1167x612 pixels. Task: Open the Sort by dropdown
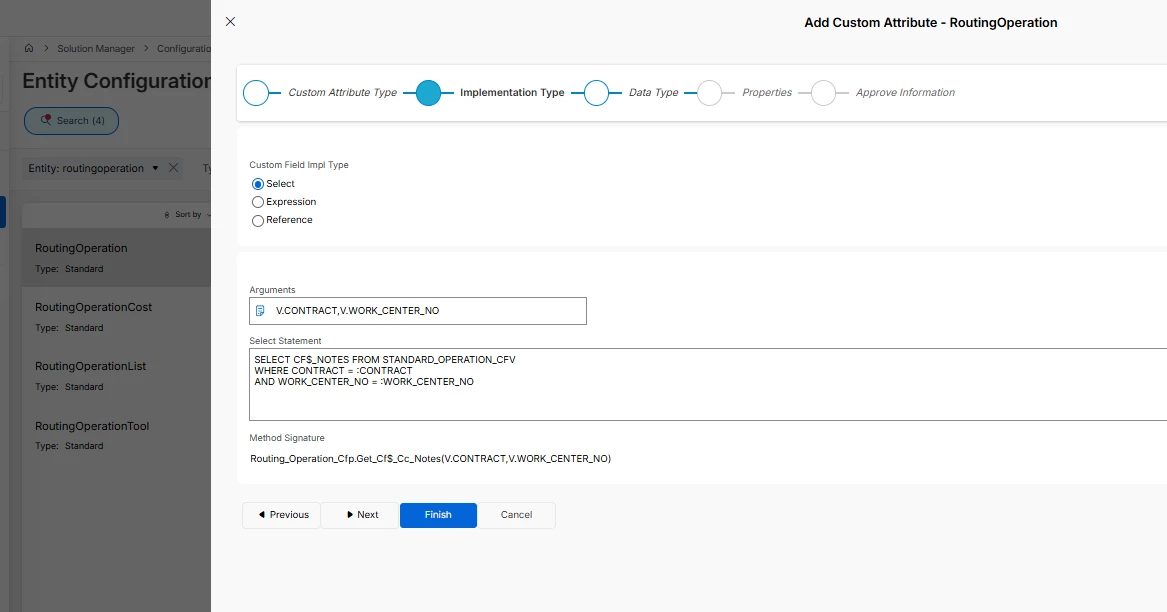188,214
